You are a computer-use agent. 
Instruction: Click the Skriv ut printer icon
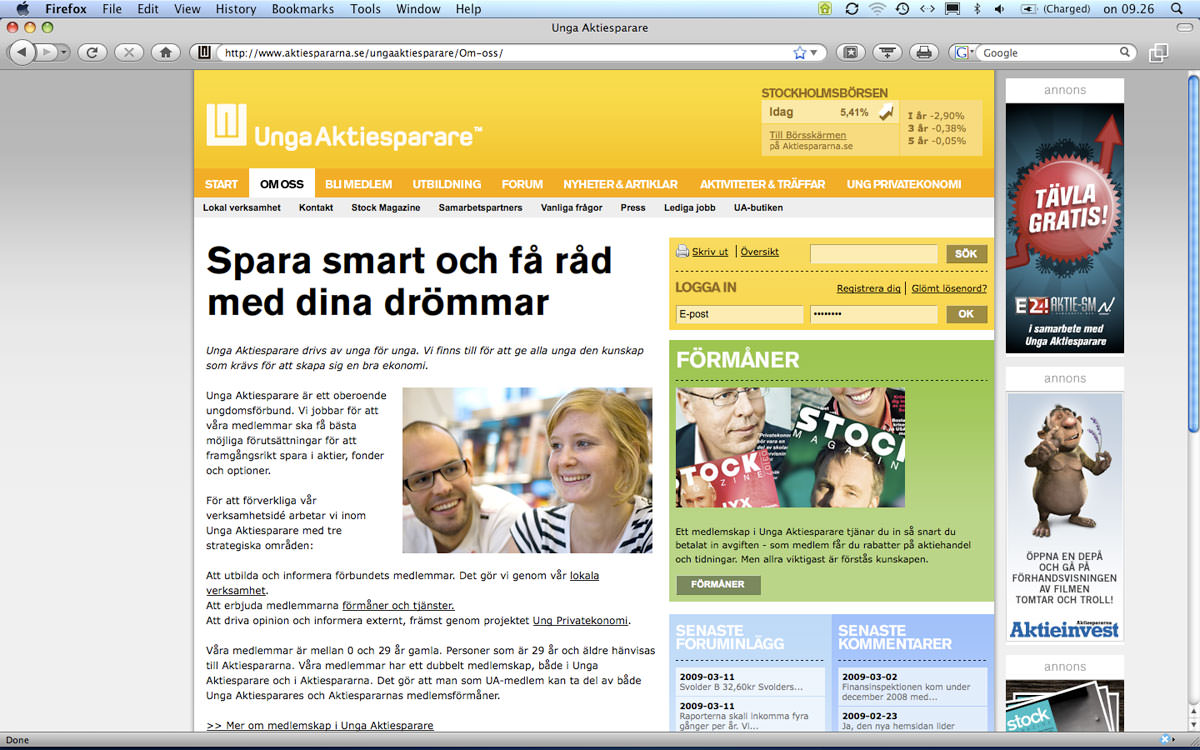[x=682, y=252]
